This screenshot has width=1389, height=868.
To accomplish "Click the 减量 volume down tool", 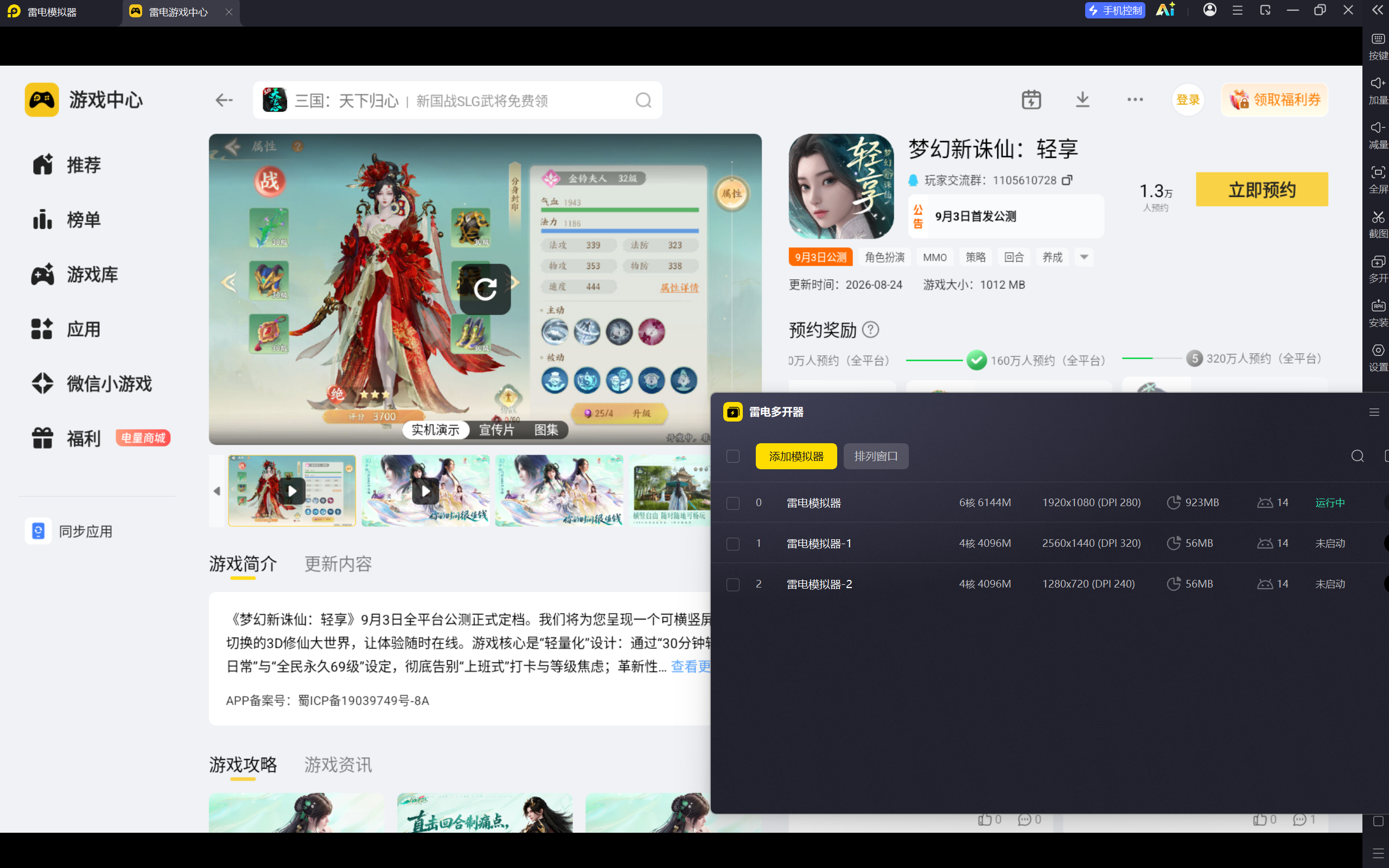I will click(1378, 136).
